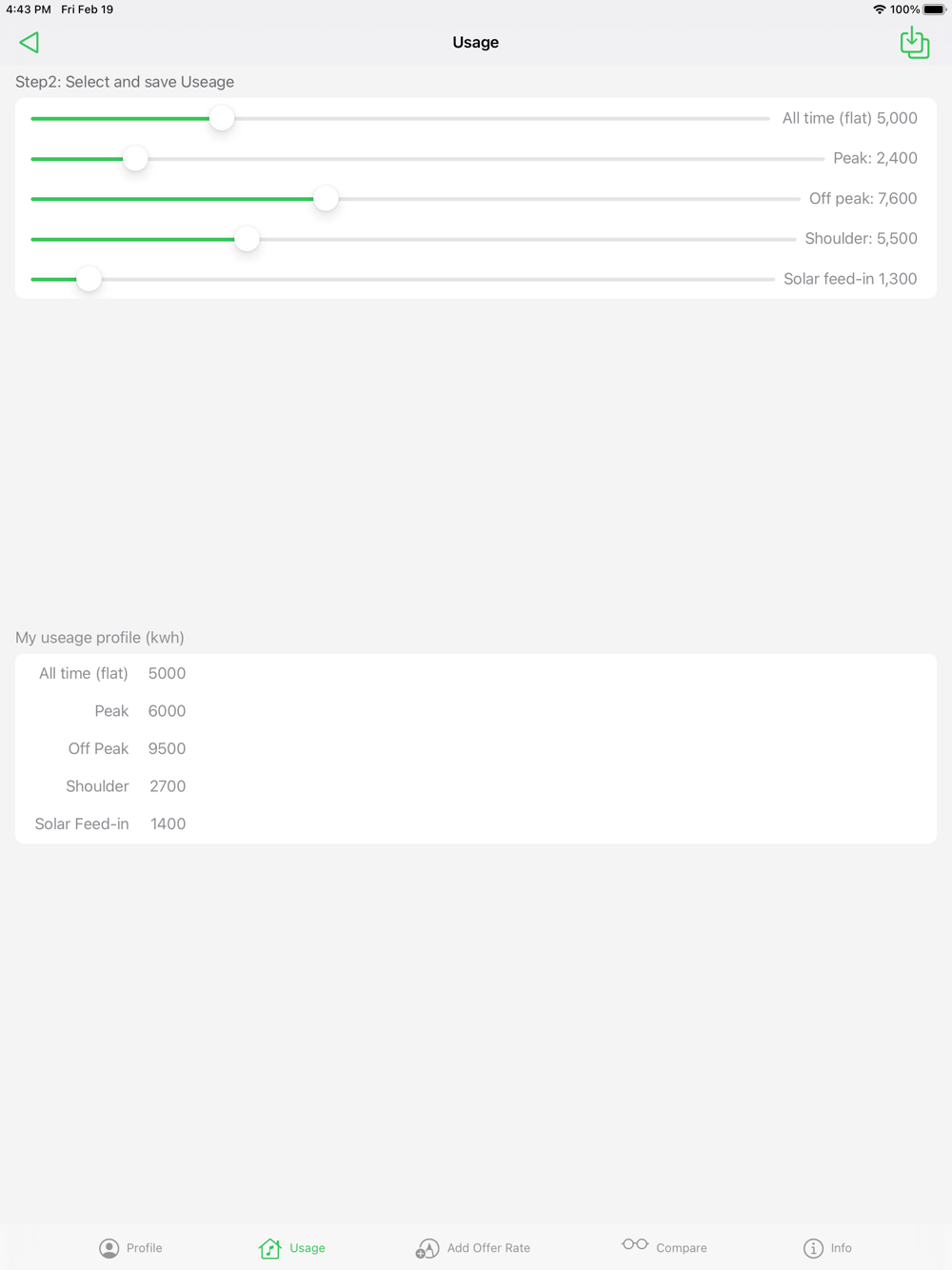Tap the save usage icon
This screenshot has width=952, height=1270.
click(914, 43)
